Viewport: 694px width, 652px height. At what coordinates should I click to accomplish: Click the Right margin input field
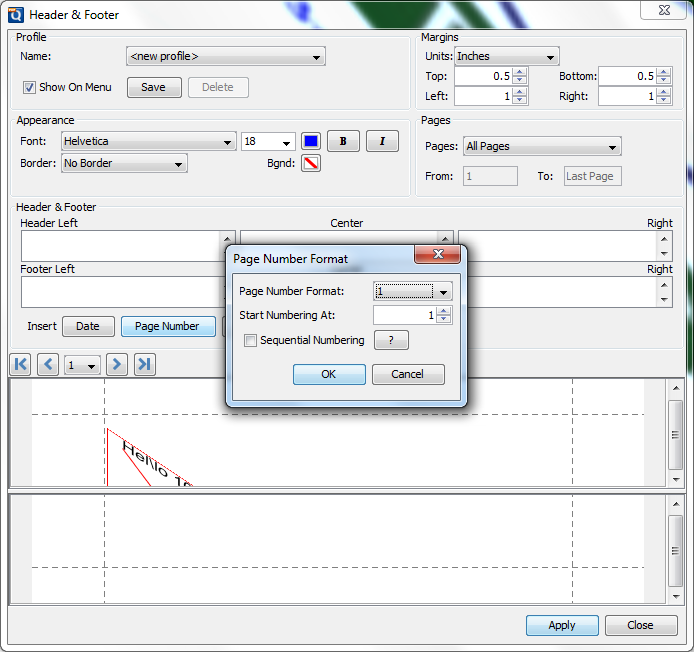tap(628, 96)
